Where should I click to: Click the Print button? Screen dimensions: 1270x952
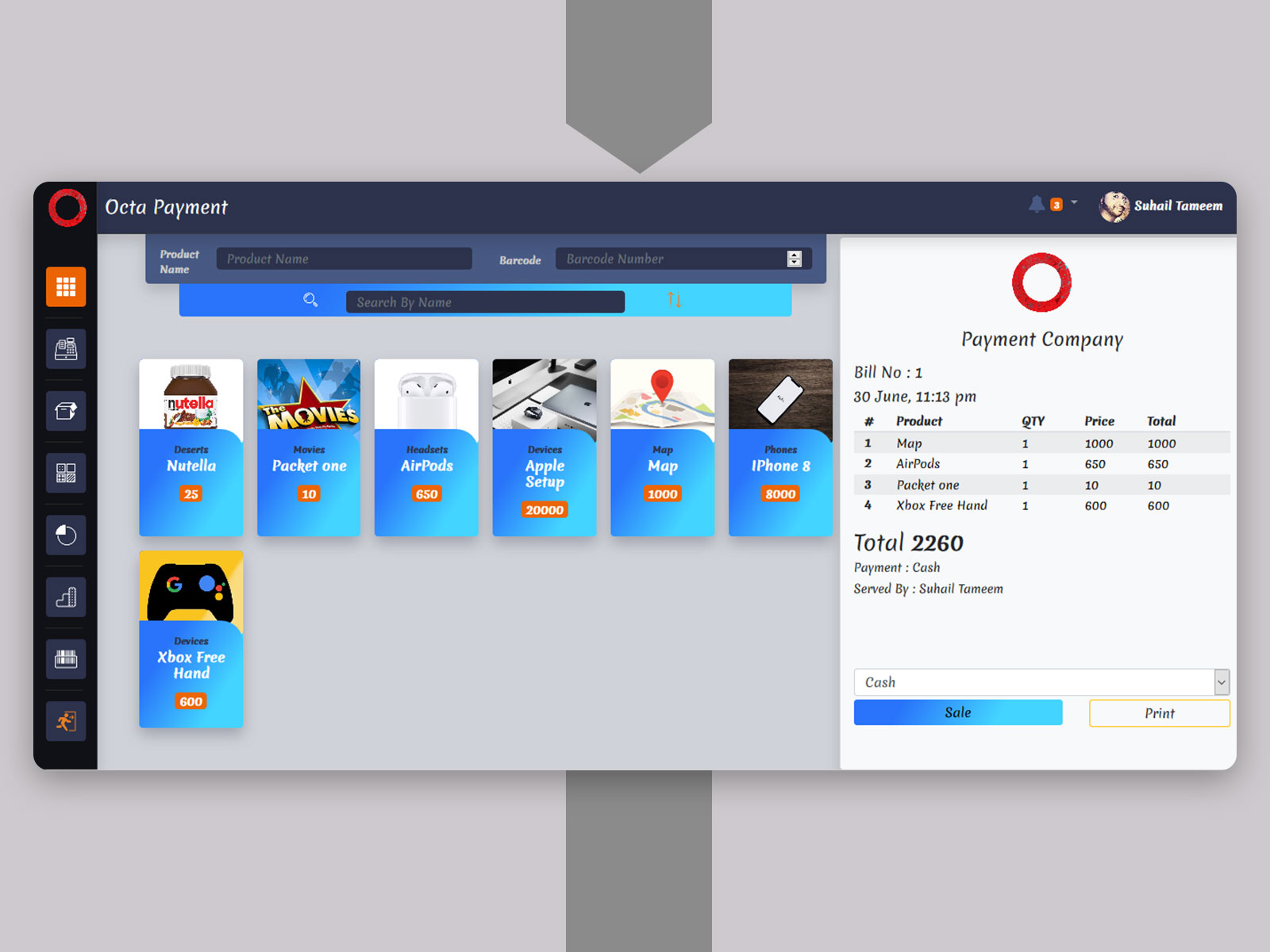[1159, 713]
